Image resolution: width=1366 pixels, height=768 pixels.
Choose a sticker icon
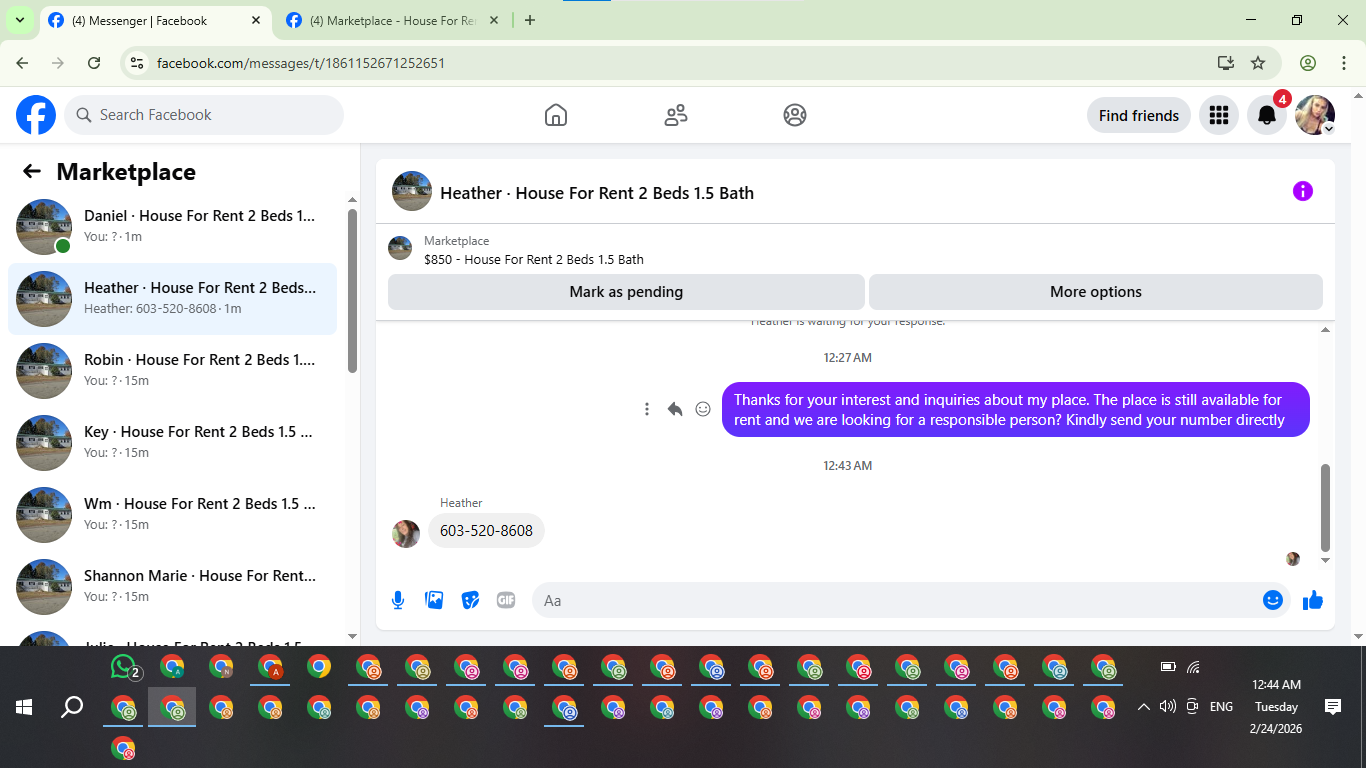(x=470, y=600)
